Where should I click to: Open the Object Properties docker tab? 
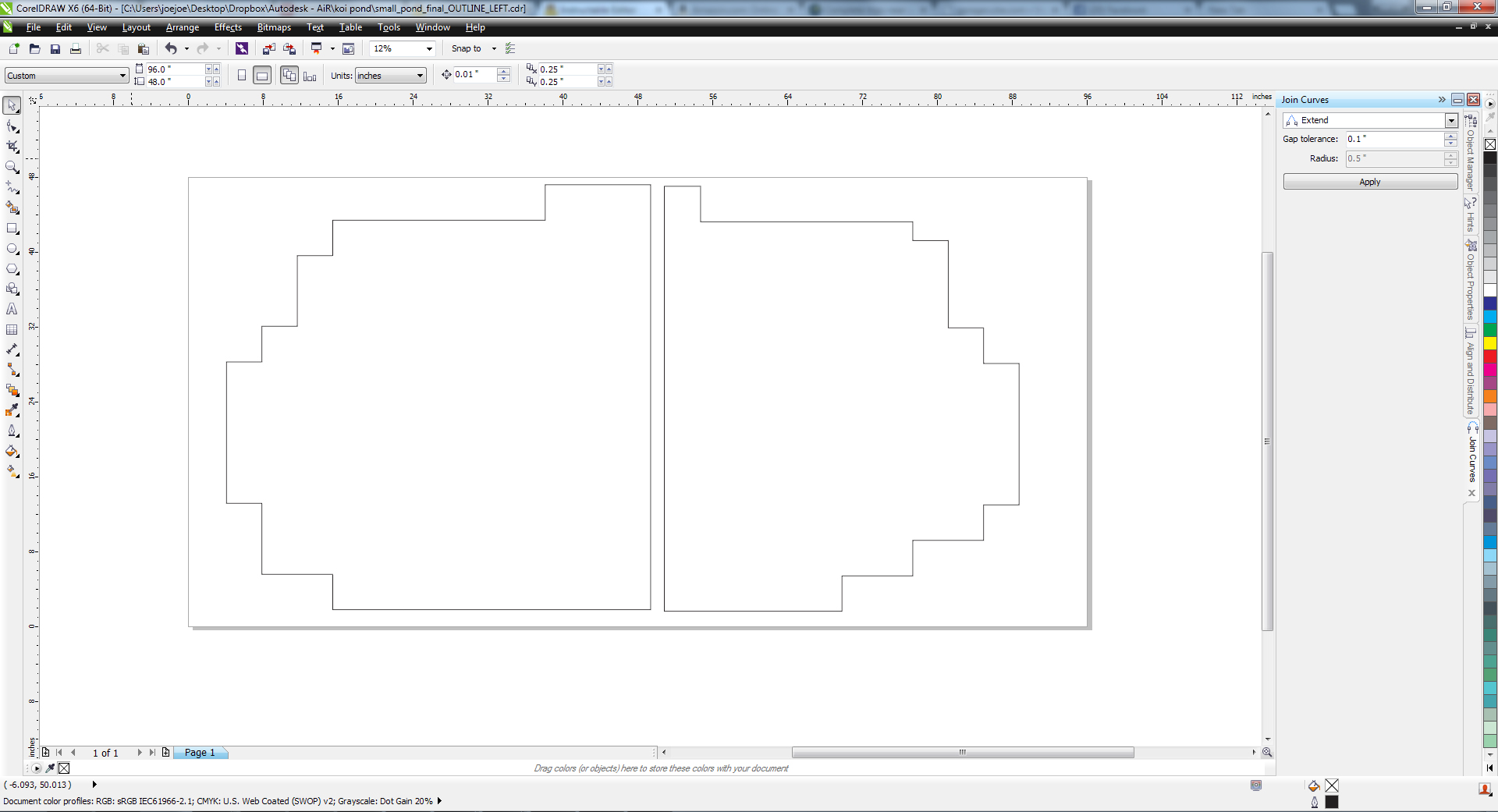click(x=1471, y=280)
